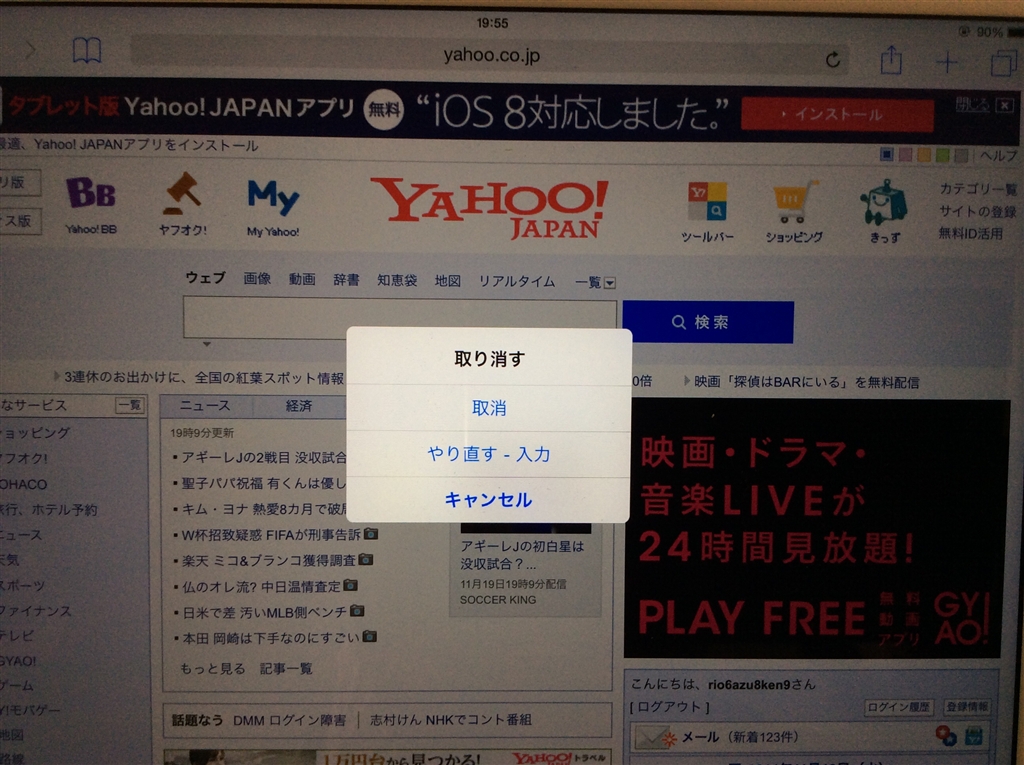The height and width of the screenshot is (765, 1024).
Task: Expand the 一覧 search category dropdown
Action: point(595,282)
